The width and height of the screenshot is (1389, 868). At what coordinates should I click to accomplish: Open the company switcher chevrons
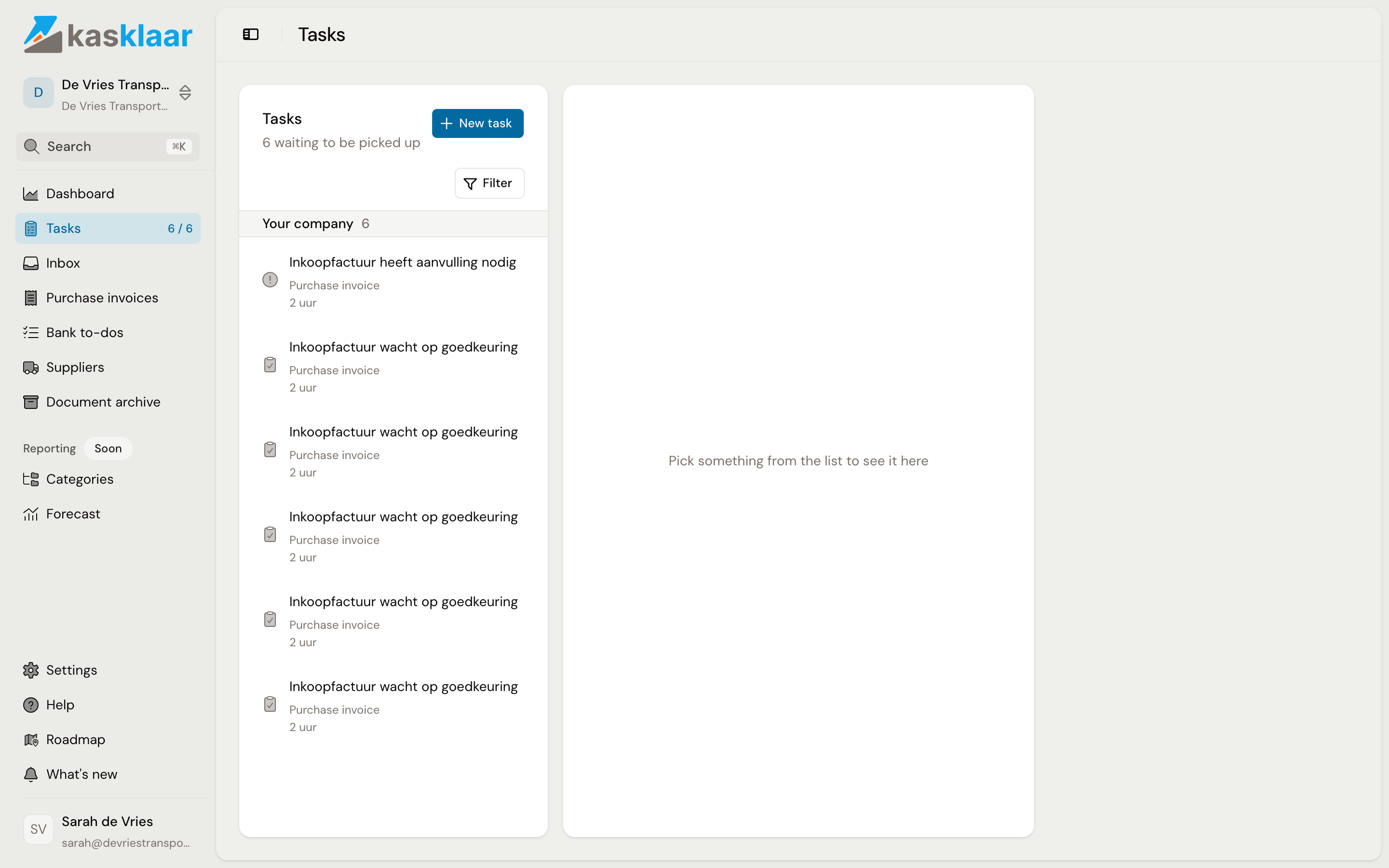(x=185, y=93)
